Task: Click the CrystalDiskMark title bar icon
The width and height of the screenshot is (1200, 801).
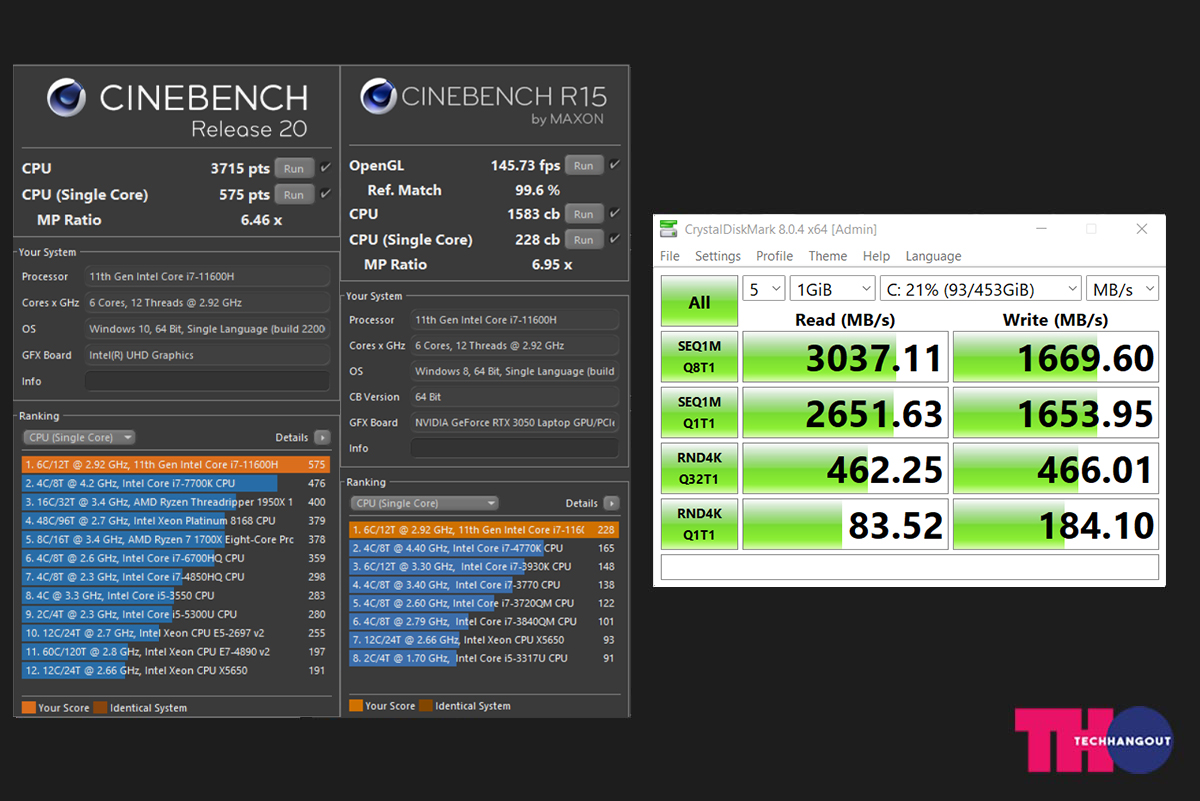Action: [x=668, y=229]
